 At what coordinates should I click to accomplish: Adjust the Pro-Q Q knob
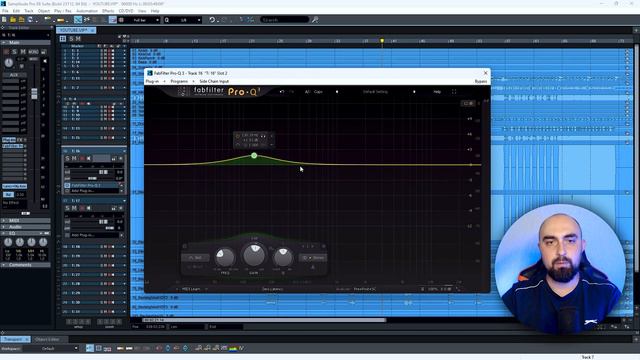(283, 257)
